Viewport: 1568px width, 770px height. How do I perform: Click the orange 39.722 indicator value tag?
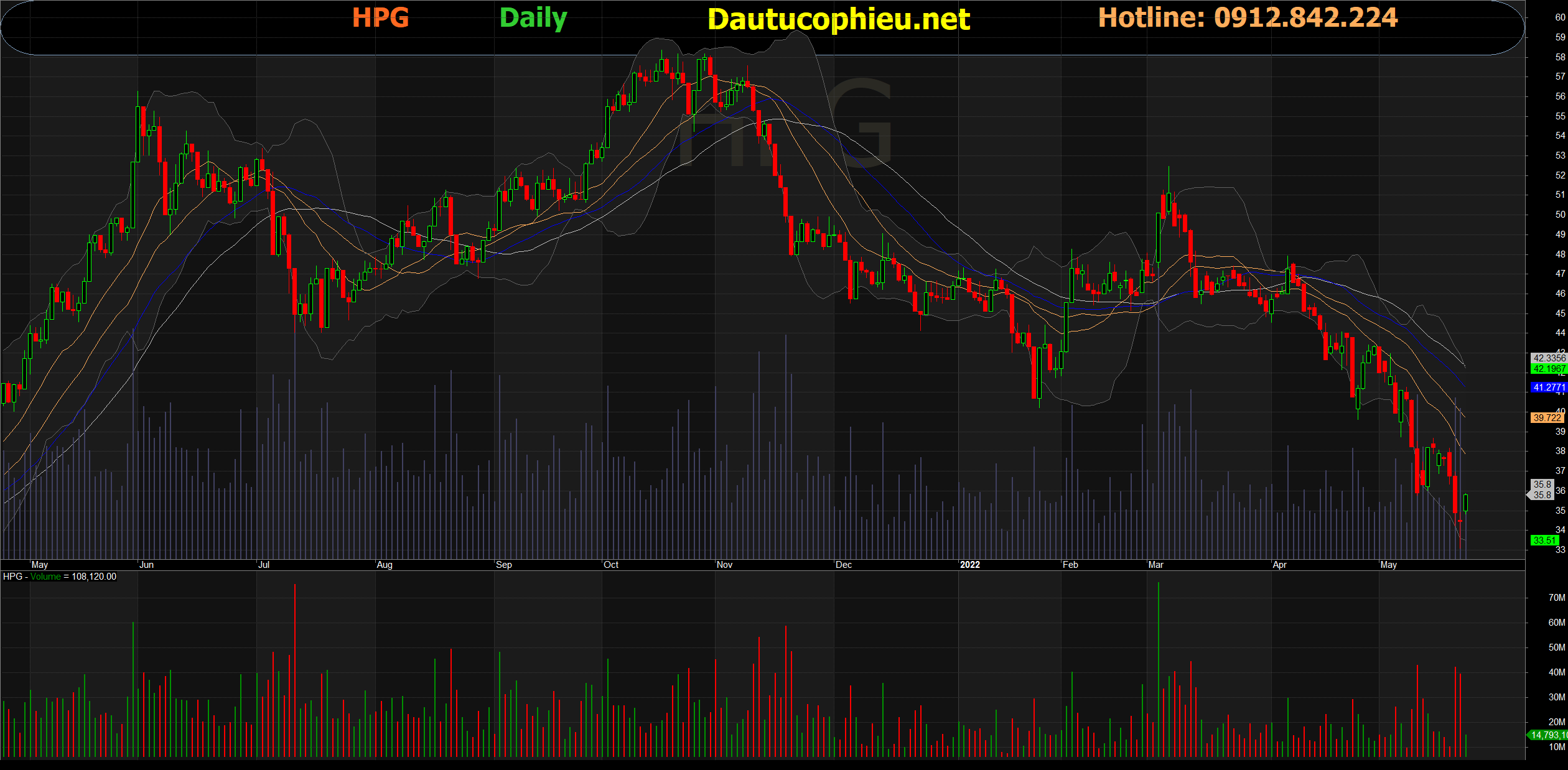1547,418
